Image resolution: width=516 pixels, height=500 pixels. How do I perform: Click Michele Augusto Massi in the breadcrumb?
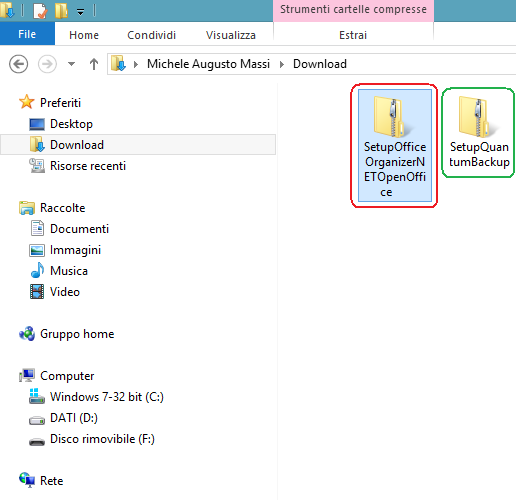point(208,64)
